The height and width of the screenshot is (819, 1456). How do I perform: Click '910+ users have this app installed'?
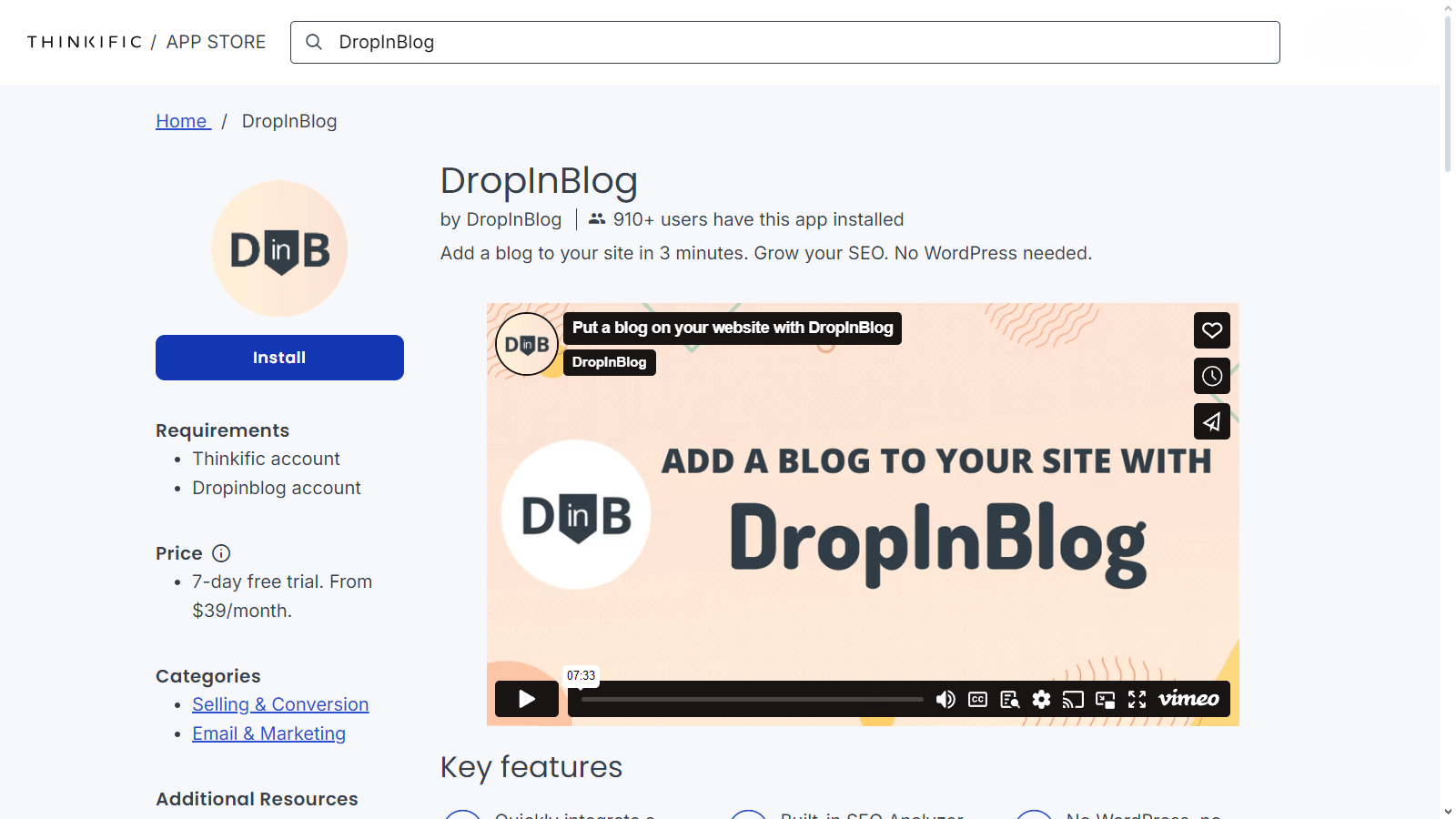(x=758, y=219)
